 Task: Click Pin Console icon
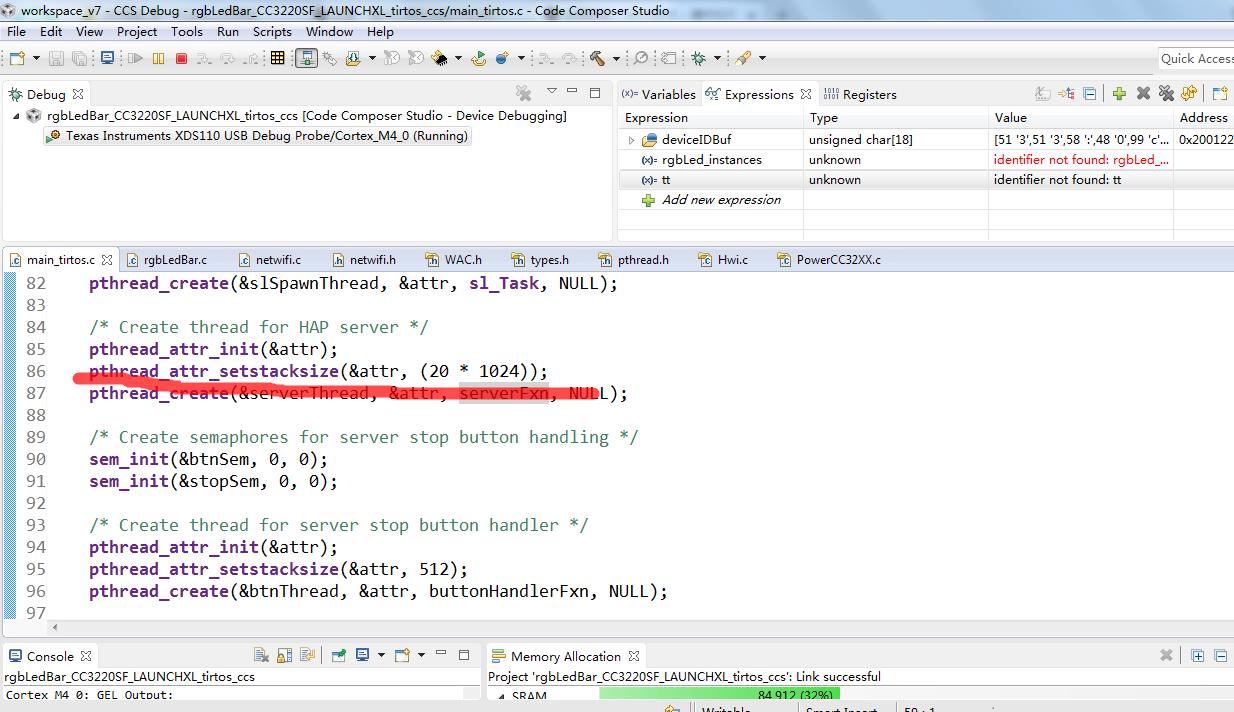[x=339, y=656]
